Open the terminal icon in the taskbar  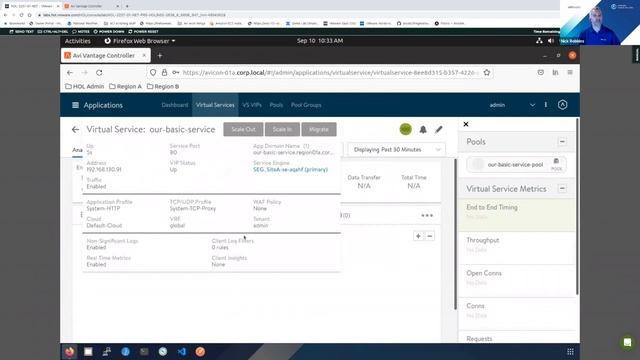144,351
